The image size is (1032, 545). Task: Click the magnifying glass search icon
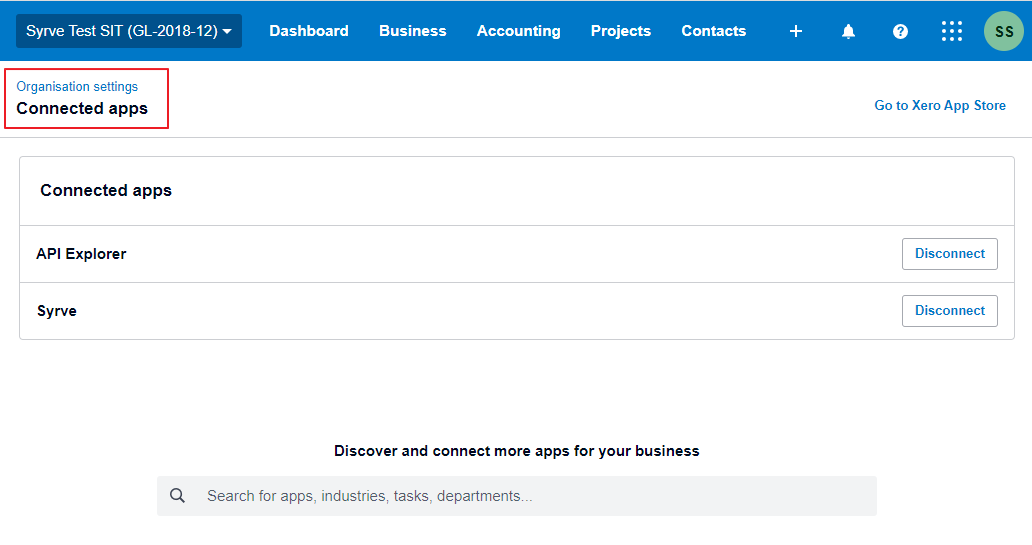pyautogui.click(x=178, y=496)
